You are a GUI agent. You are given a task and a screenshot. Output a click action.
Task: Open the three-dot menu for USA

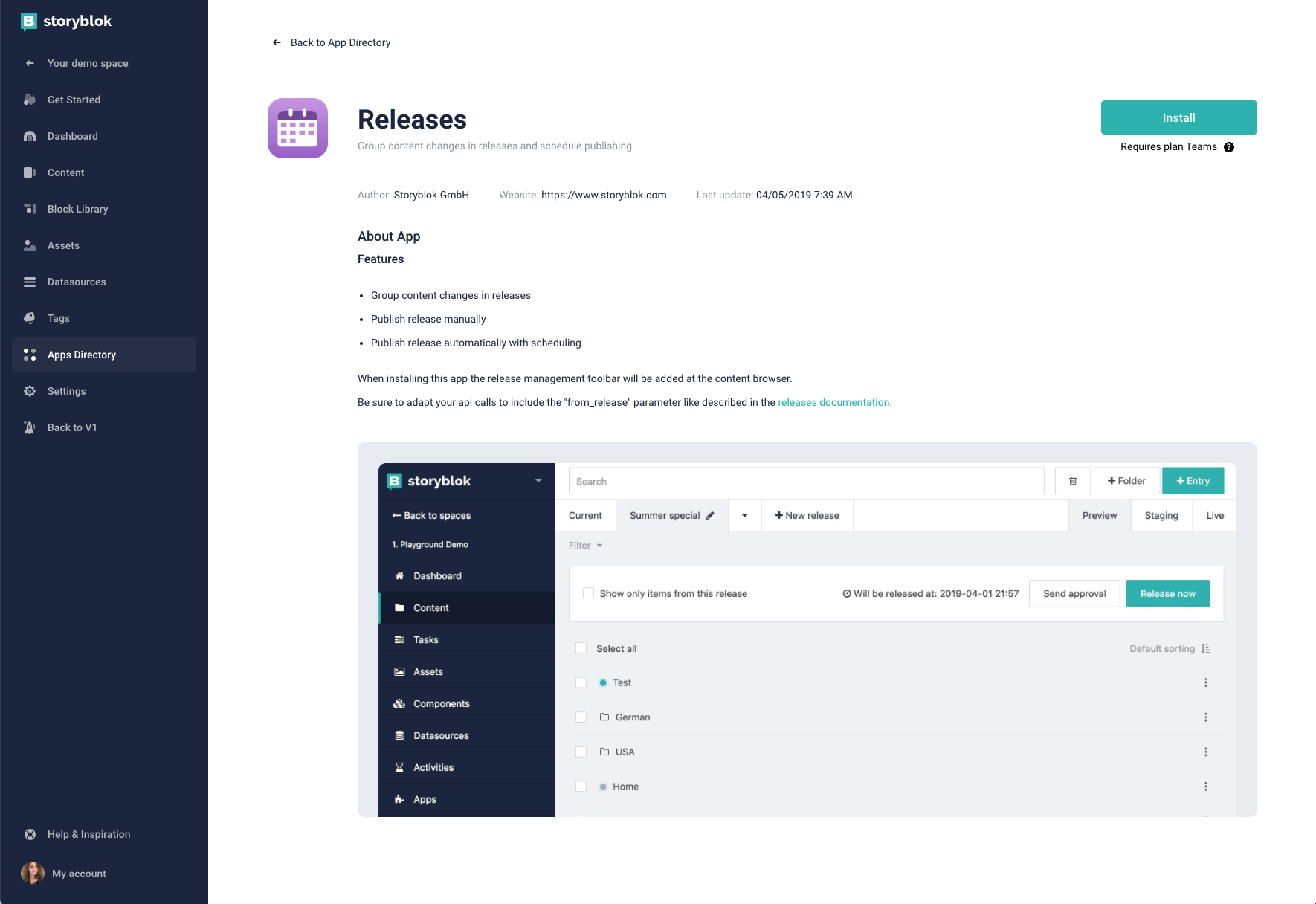pos(1206,752)
